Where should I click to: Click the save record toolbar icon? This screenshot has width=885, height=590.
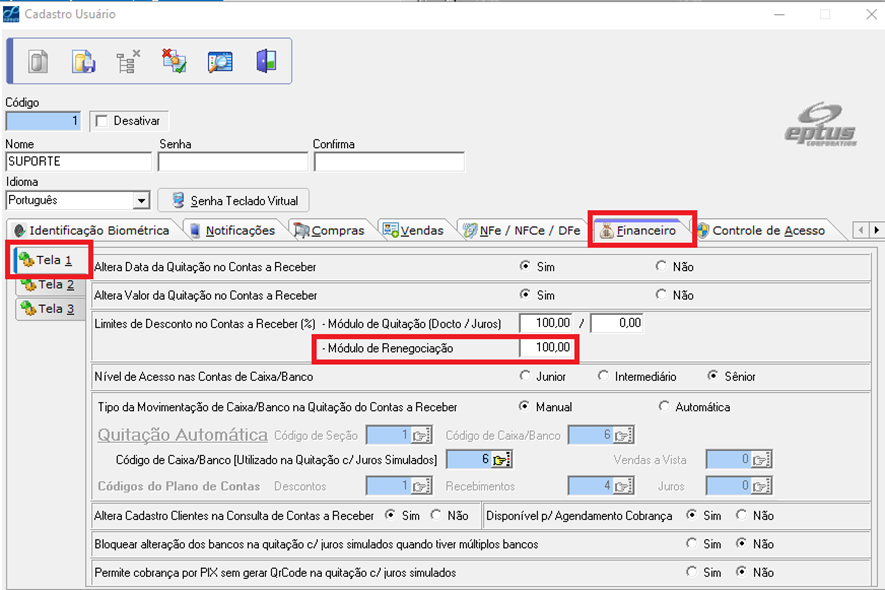(83, 61)
